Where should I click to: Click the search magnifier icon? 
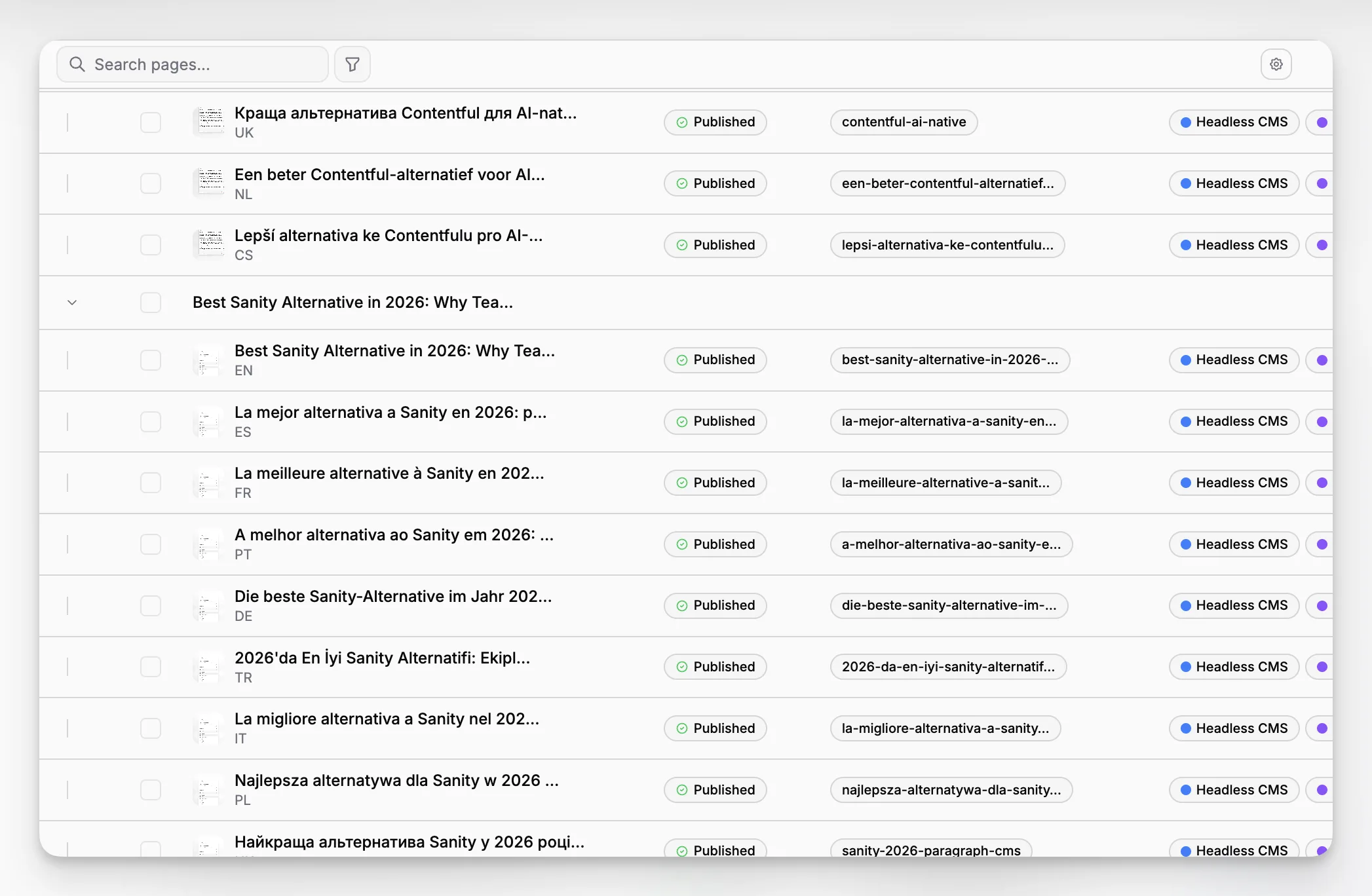coord(77,64)
